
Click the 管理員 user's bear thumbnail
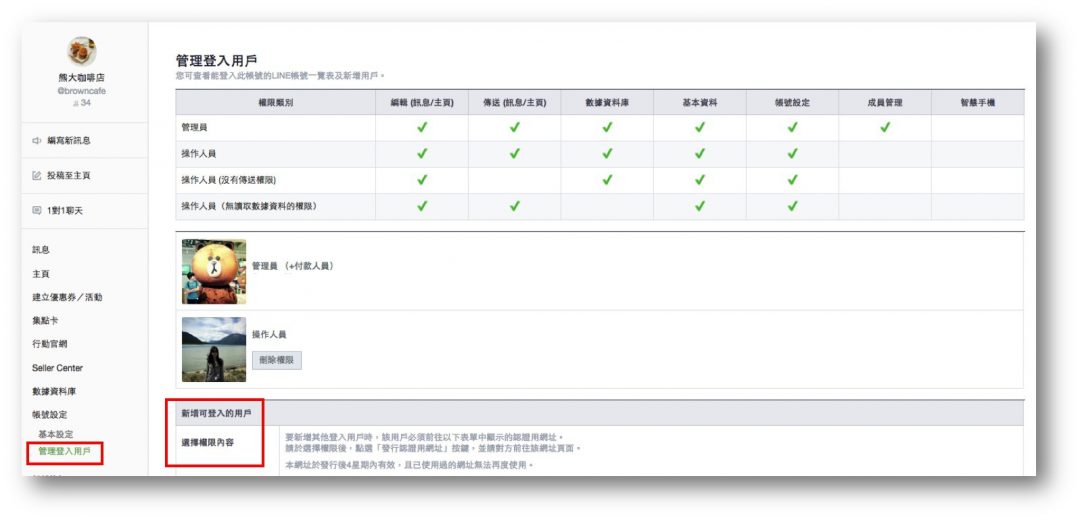213,271
